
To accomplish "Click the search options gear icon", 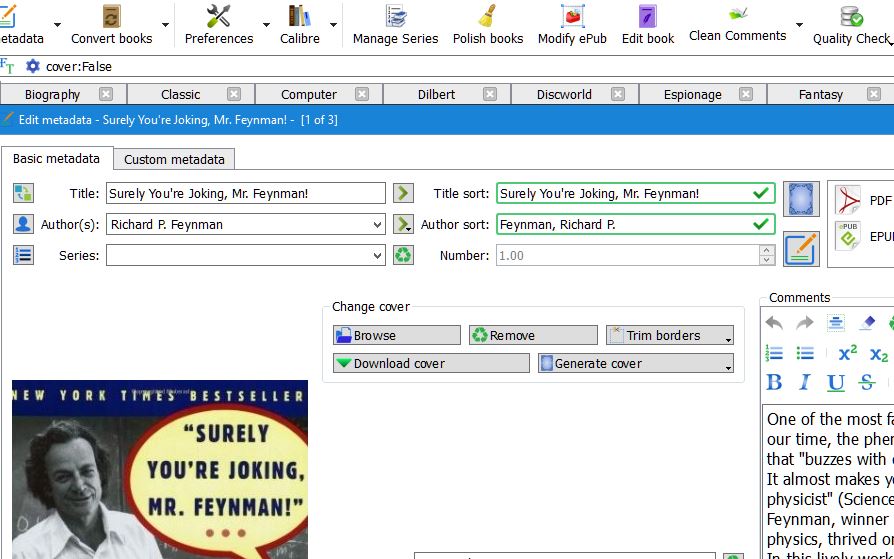I will (33, 66).
